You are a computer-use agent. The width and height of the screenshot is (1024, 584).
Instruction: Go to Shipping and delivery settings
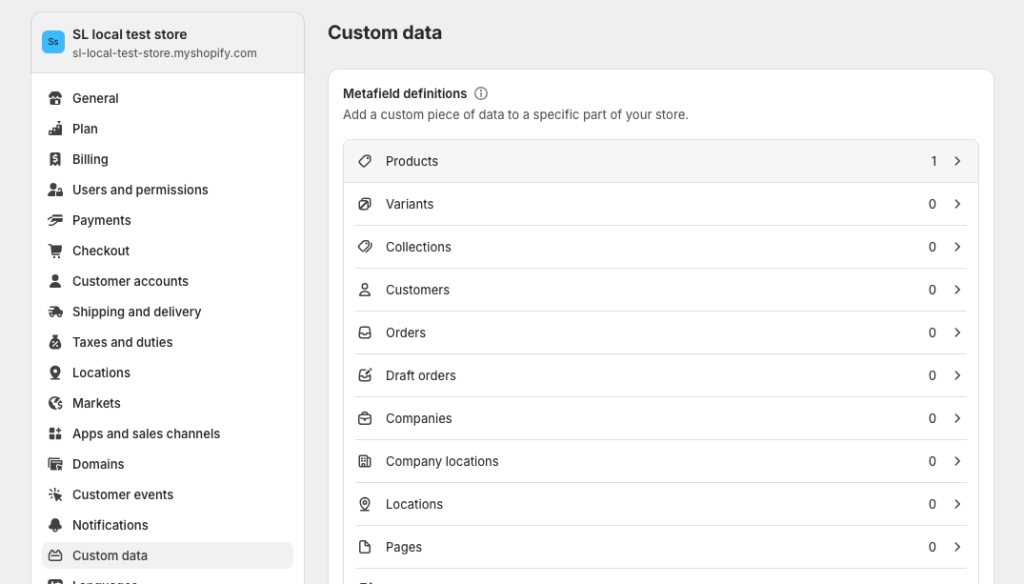point(136,312)
